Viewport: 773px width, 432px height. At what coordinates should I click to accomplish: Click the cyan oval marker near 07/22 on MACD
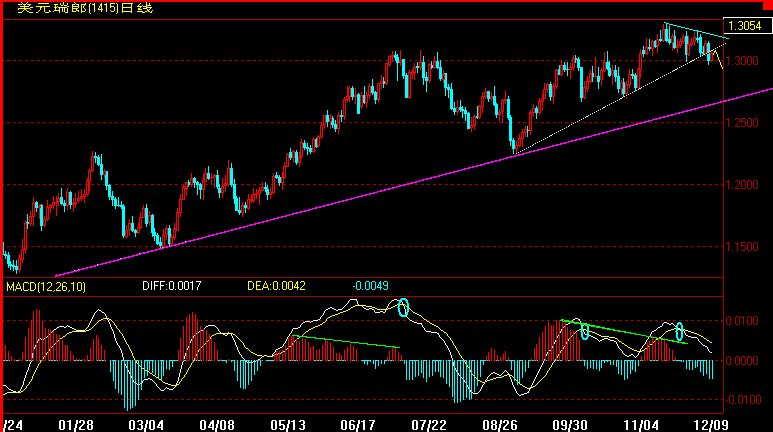tap(403, 307)
